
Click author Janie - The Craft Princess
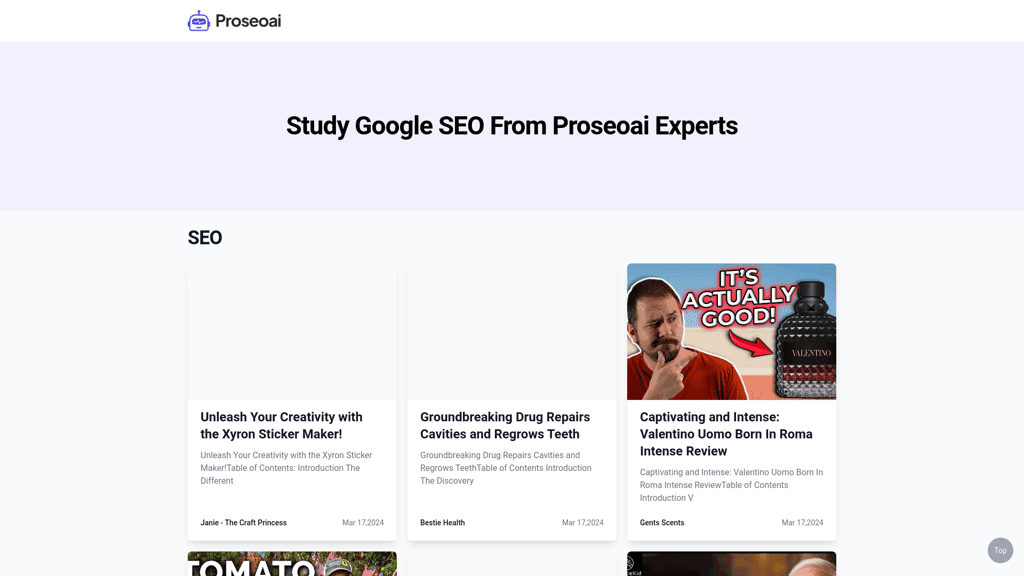click(x=243, y=523)
